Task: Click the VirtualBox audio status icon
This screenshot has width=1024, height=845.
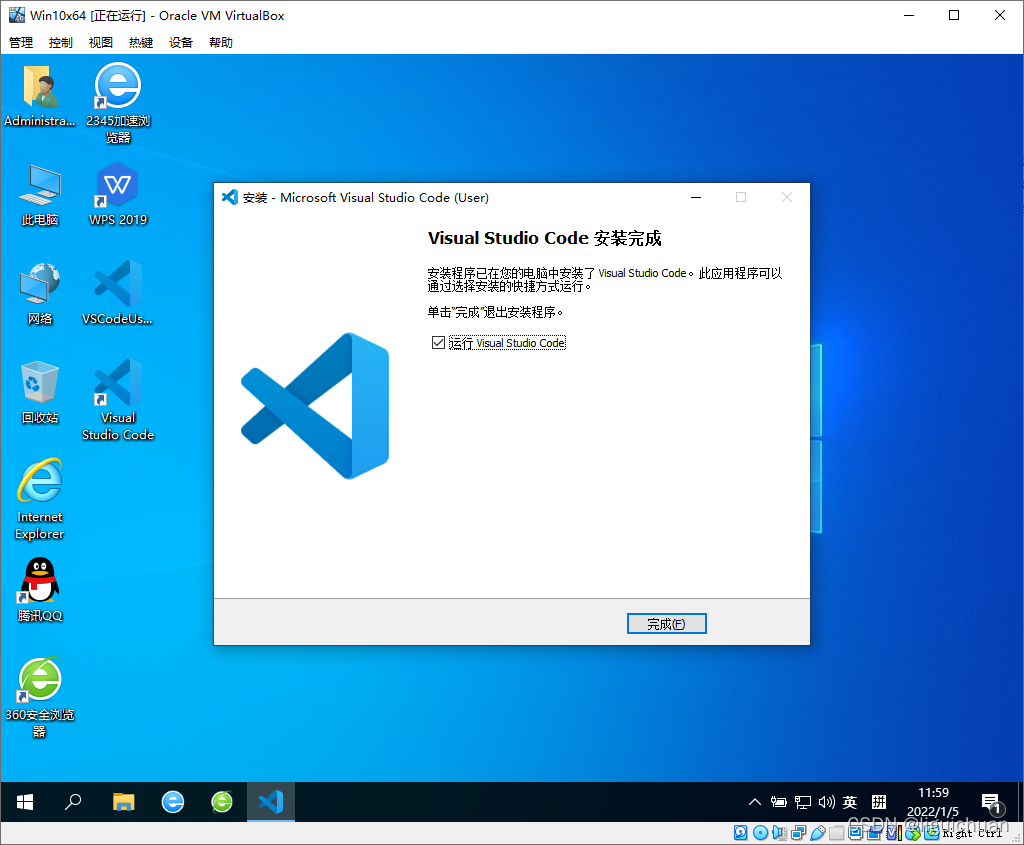Action: pos(780,833)
